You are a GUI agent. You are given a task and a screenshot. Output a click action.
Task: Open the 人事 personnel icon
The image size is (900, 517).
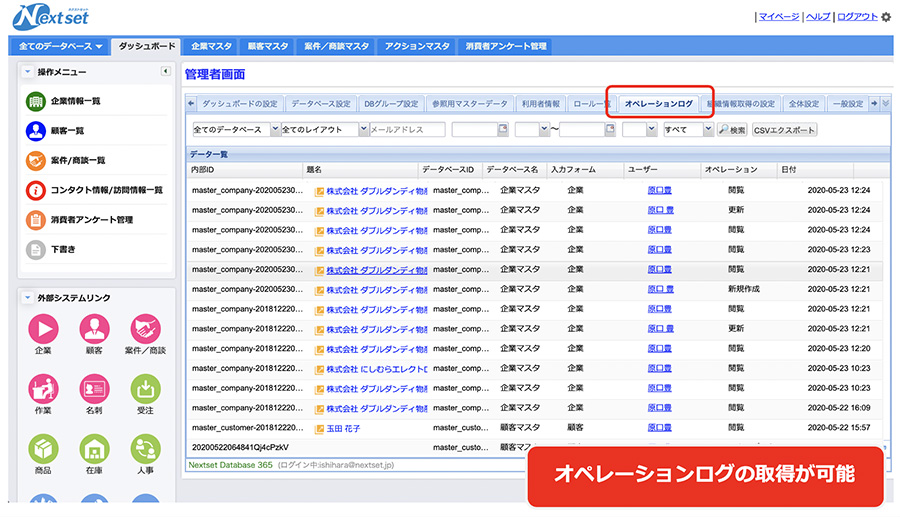[x=145, y=449]
